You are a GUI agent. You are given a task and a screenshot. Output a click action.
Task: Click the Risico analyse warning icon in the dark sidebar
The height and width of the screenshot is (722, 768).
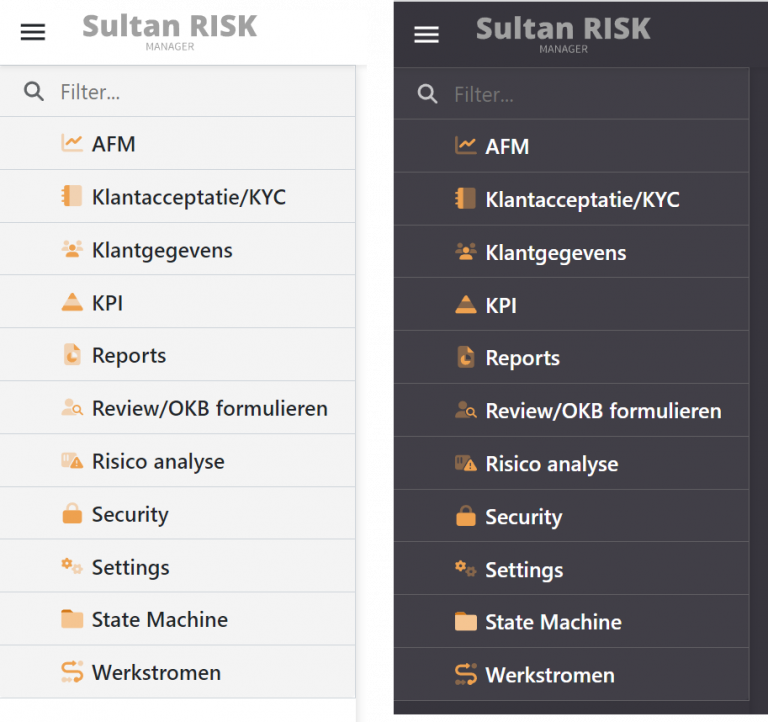click(x=465, y=464)
